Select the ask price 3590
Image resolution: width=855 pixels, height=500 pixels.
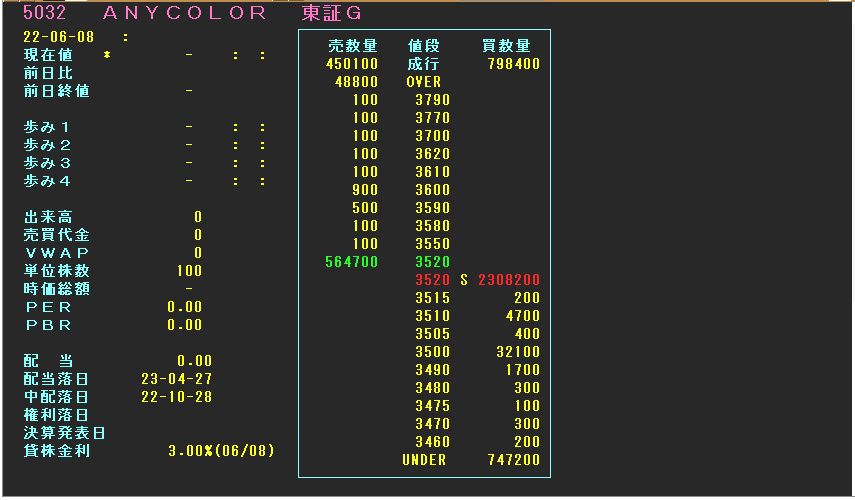pyautogui.click(x=432, y=208)
